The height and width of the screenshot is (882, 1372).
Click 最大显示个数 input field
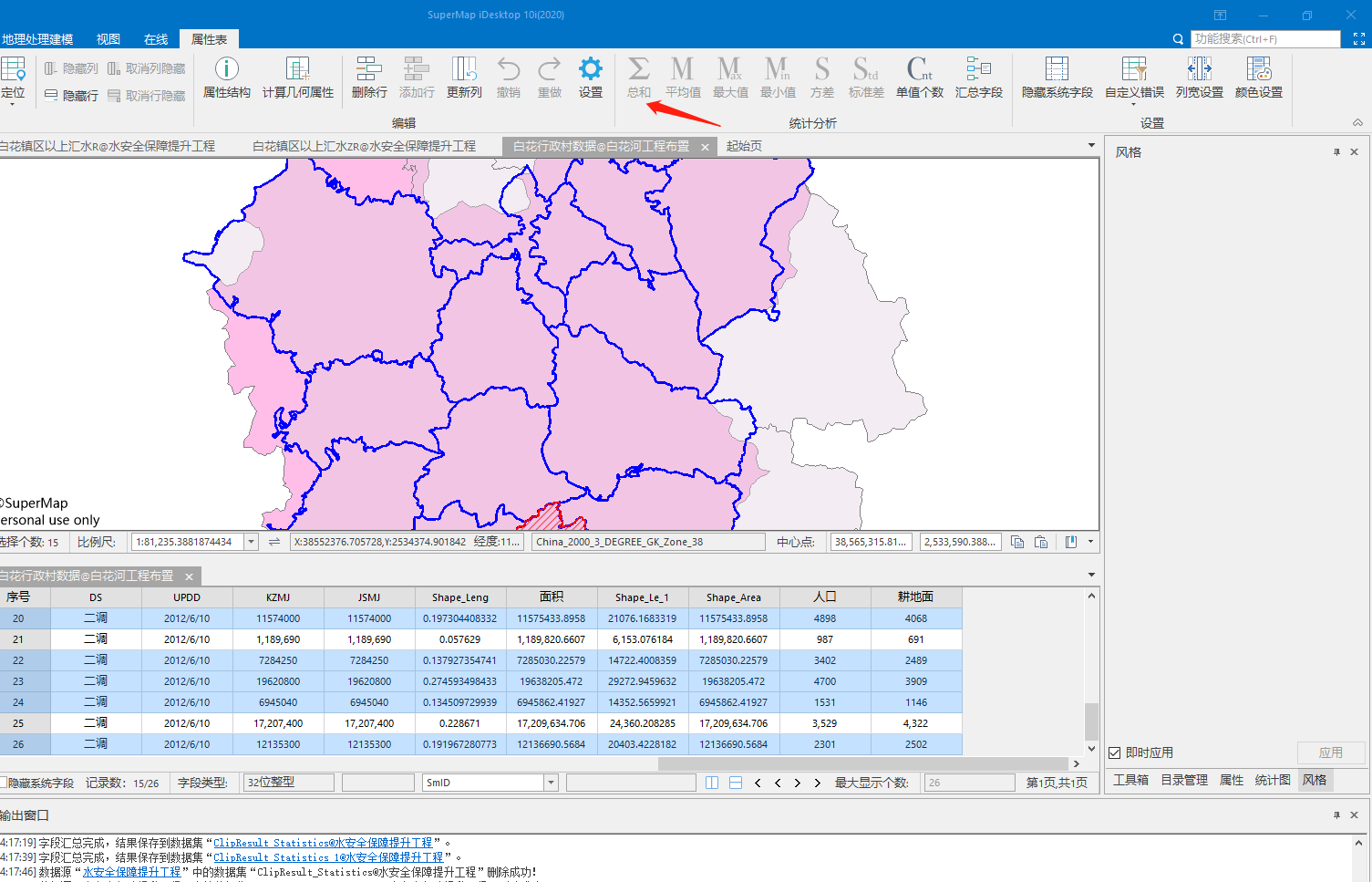[x=969, y=783]
